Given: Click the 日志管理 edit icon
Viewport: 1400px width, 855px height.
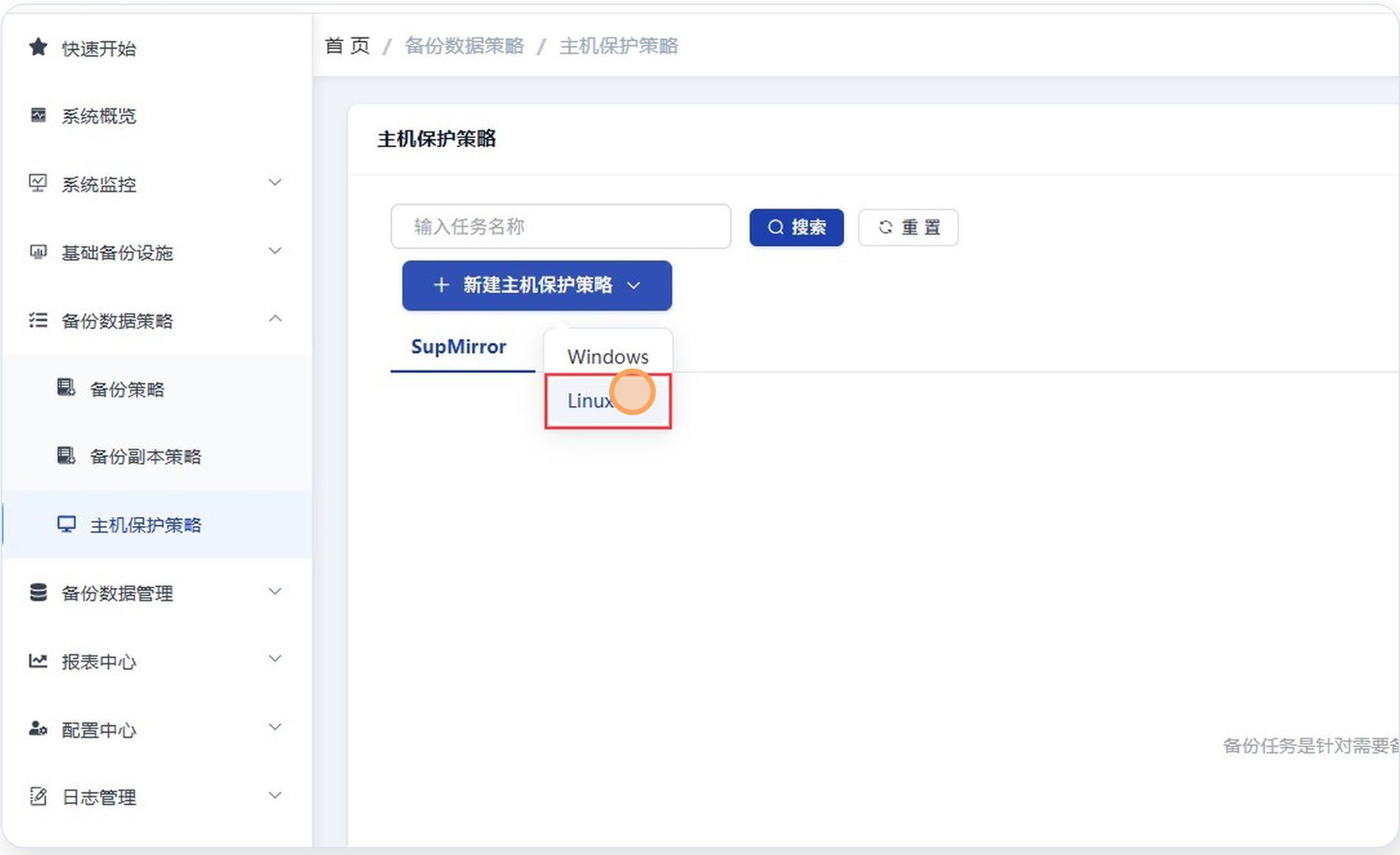Looking at the screenshot, I should point(38,796).
